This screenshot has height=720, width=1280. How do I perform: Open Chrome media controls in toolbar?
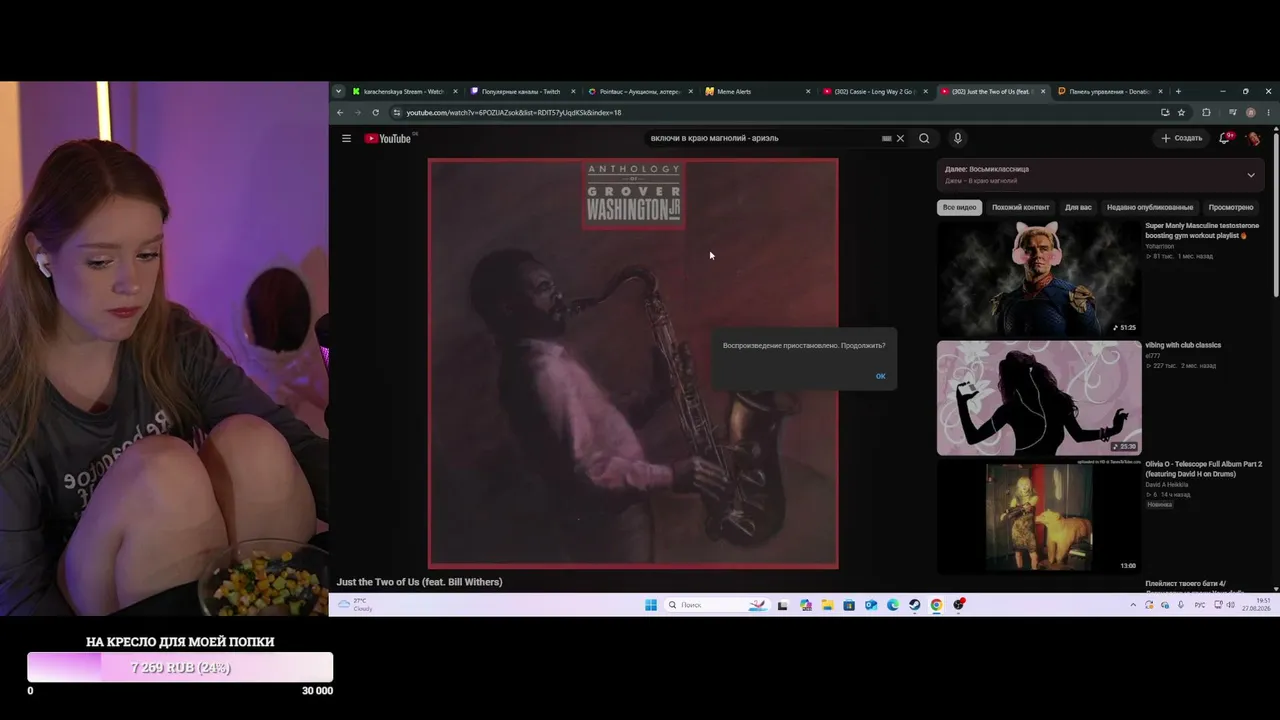tap(1232, 112)
